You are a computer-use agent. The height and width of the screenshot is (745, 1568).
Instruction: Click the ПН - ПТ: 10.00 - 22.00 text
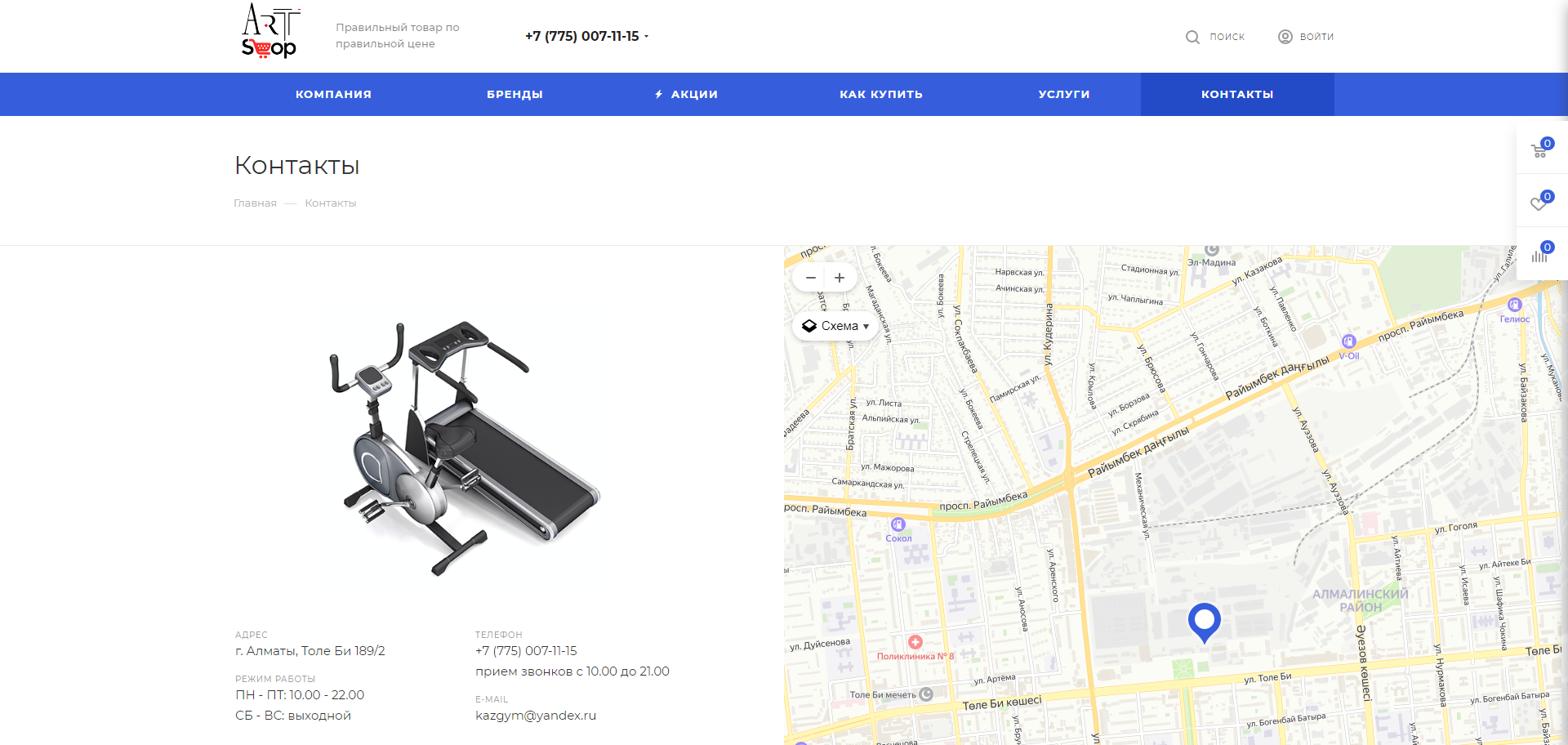coord(300,695)
